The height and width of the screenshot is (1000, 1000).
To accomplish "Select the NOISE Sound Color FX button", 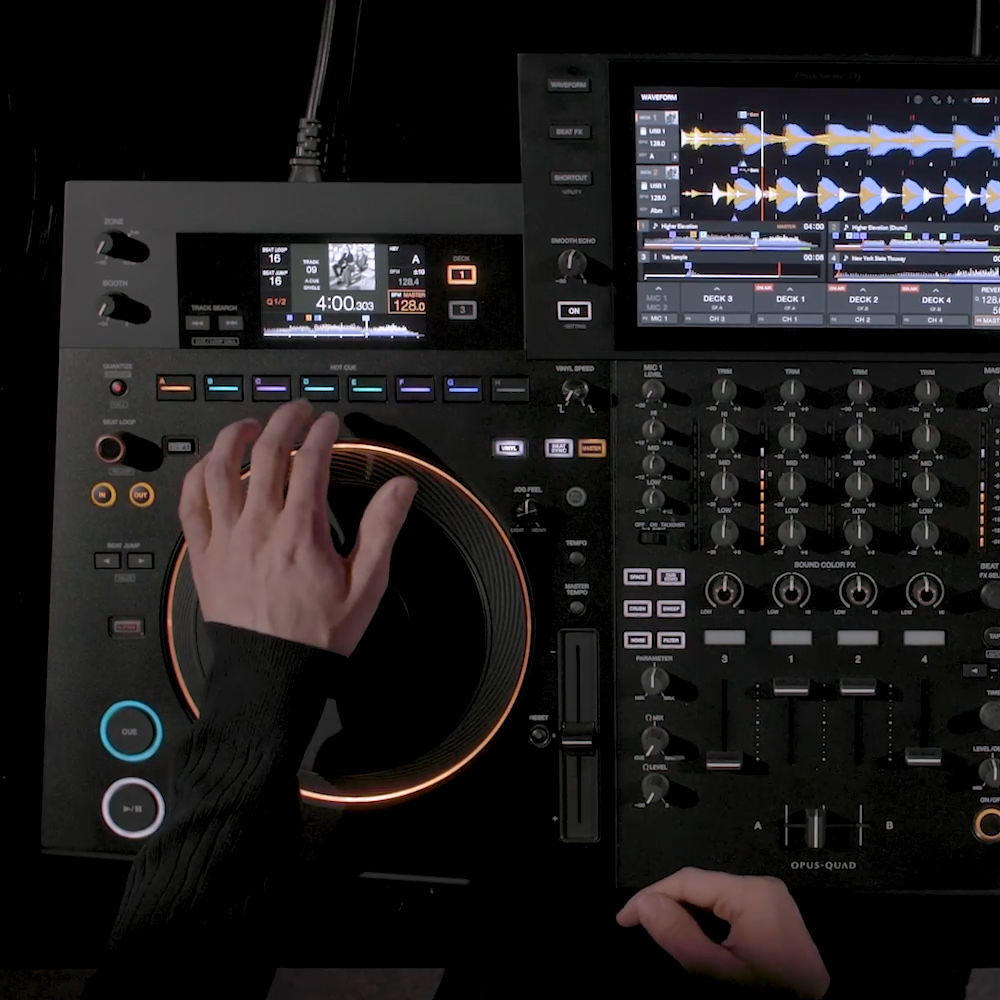I will pos(637,640).
